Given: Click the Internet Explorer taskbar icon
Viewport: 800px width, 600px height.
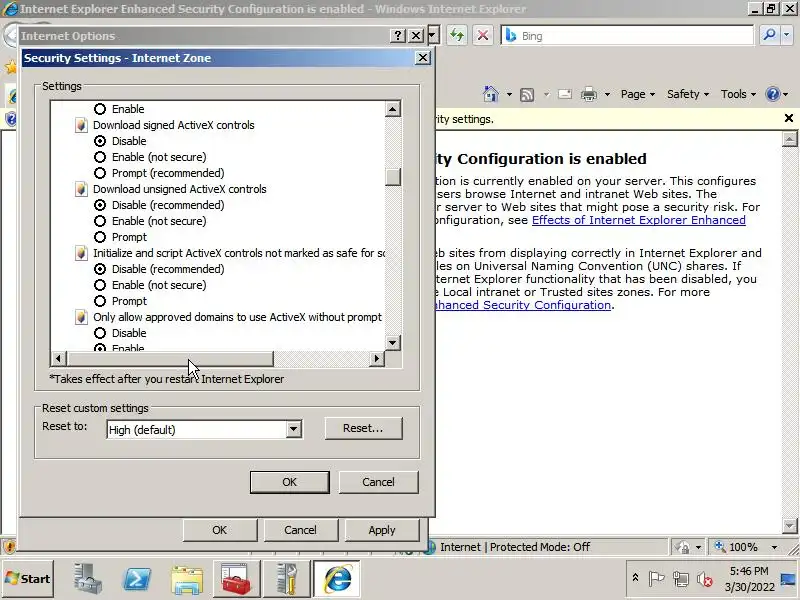Looking at the screenshot, I should click(337, 579).
